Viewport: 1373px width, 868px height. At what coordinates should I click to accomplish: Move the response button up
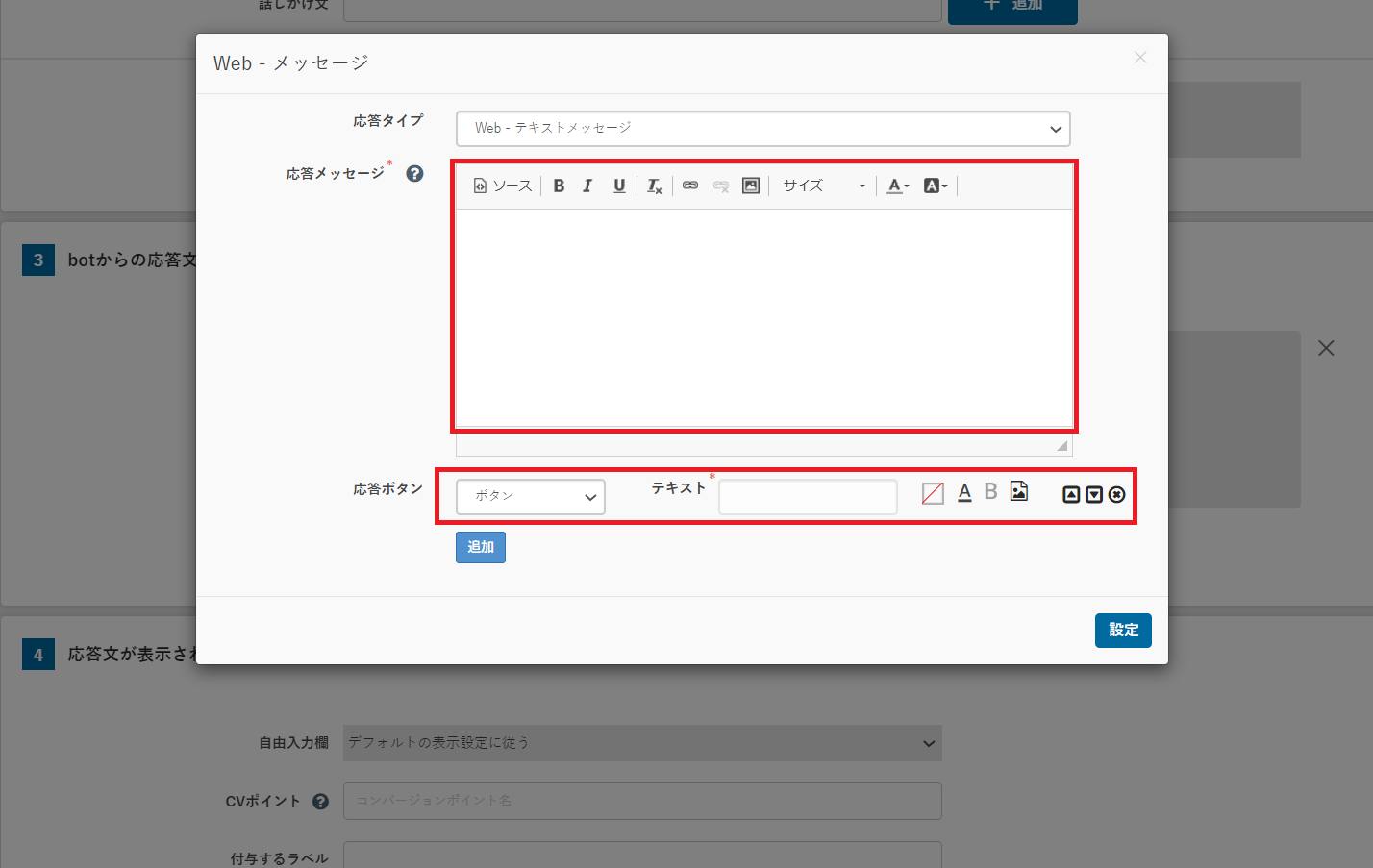pos(1071,494)
